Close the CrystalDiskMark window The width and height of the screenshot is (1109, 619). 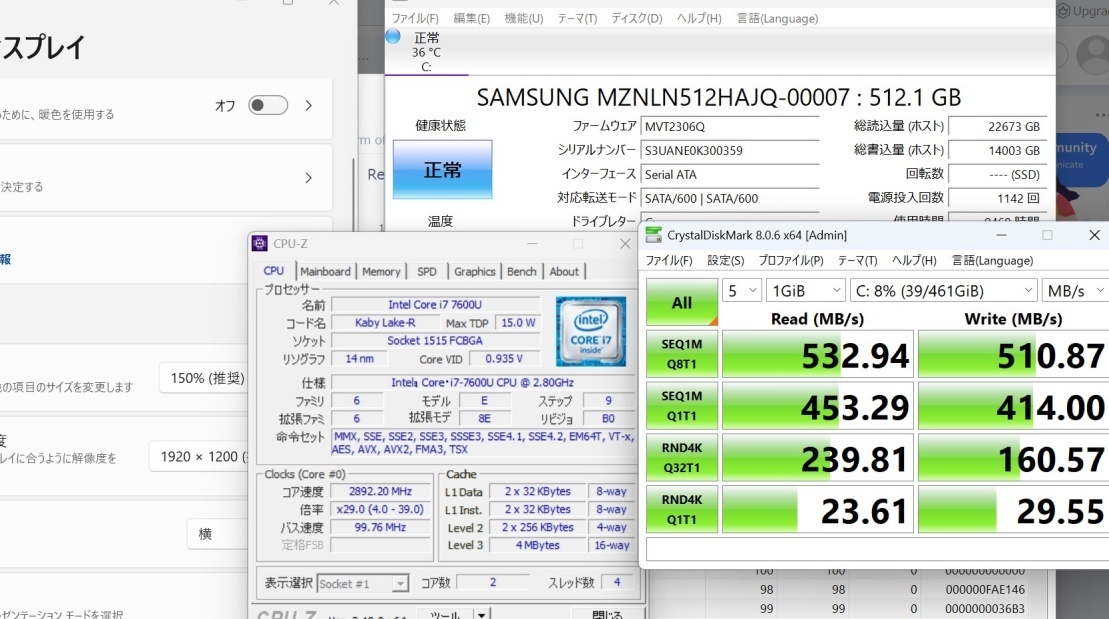tap(1094, 235)
